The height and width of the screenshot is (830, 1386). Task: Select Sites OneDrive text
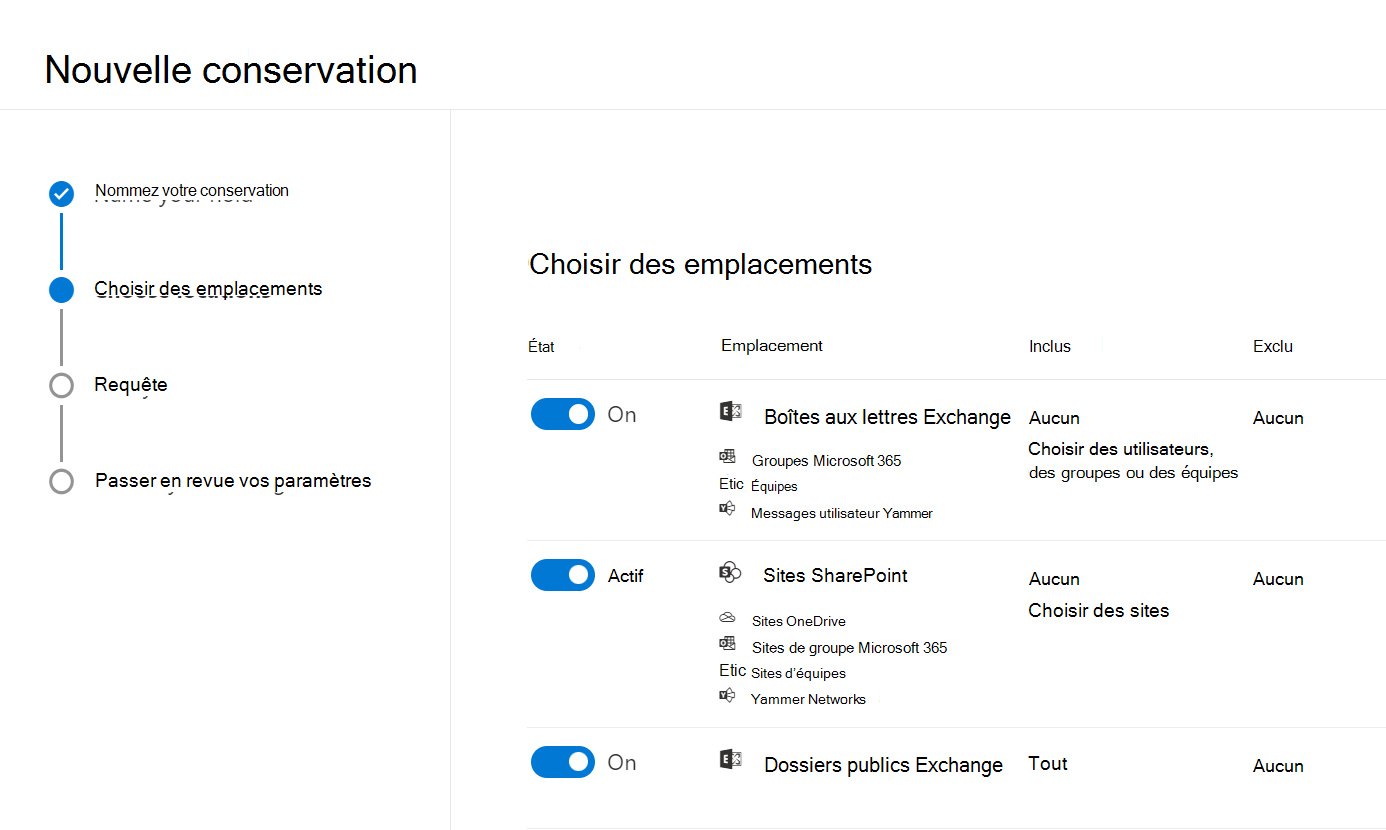pos(798,621)
